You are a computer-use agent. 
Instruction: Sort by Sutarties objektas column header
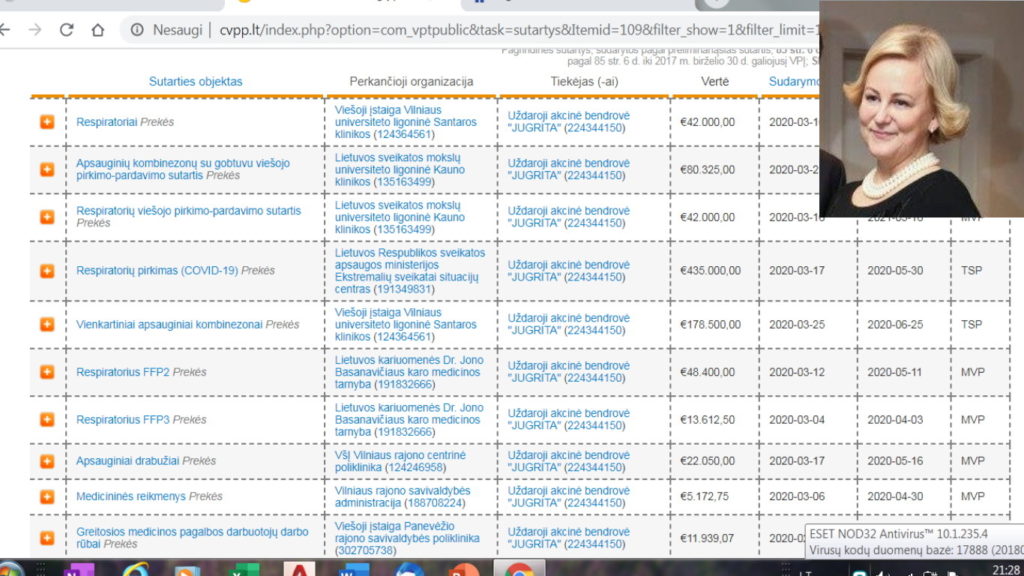pos(195,82)
